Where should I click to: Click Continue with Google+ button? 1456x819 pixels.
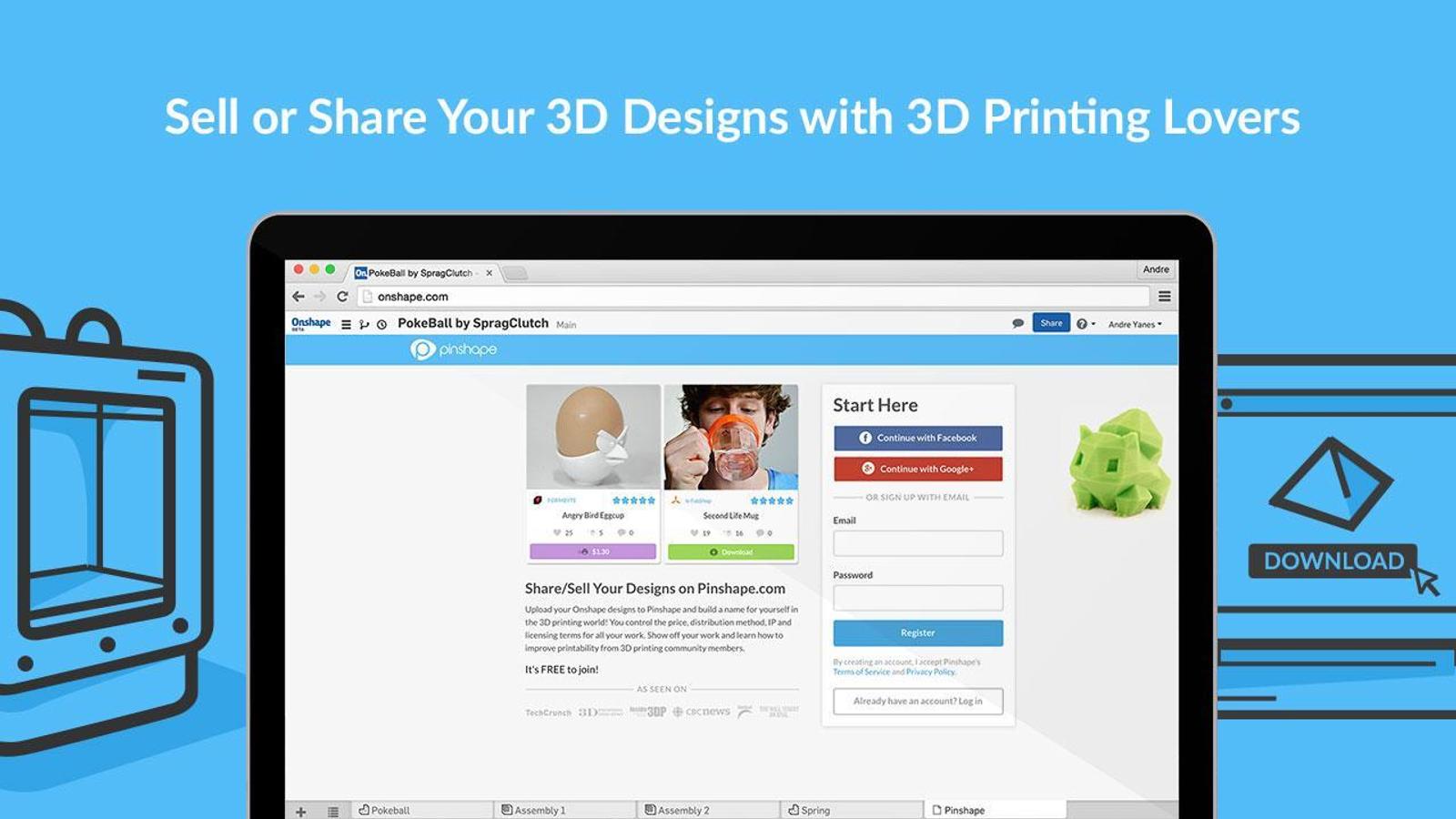[917, 469]
